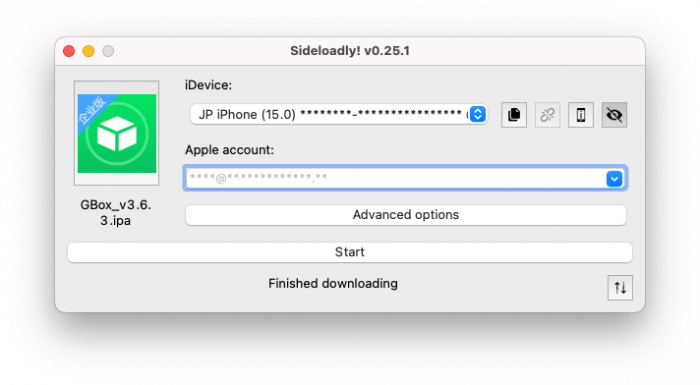Image resolution: width=700 pixels, height=385 pixels.
Task: Click the greyed-out zoom window button
Action: click(108, 51)
